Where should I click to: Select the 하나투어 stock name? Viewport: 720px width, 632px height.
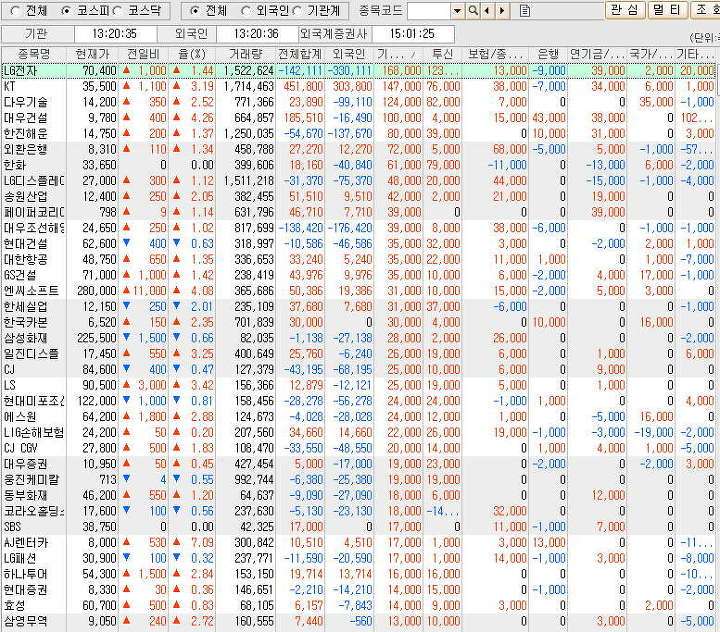(26, 574)
